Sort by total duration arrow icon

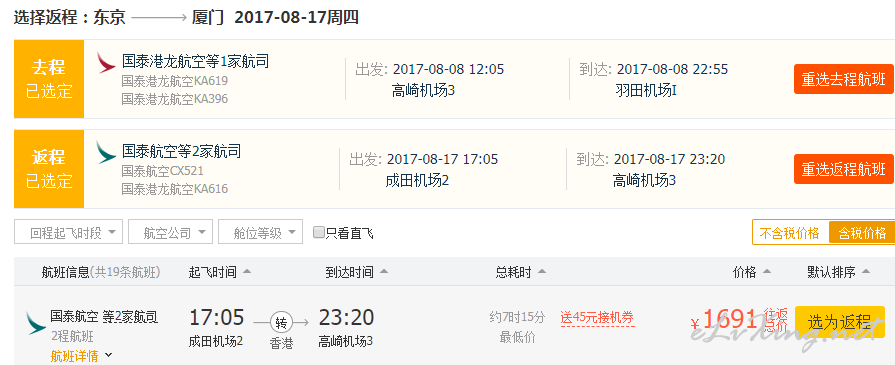click(542, 272)
